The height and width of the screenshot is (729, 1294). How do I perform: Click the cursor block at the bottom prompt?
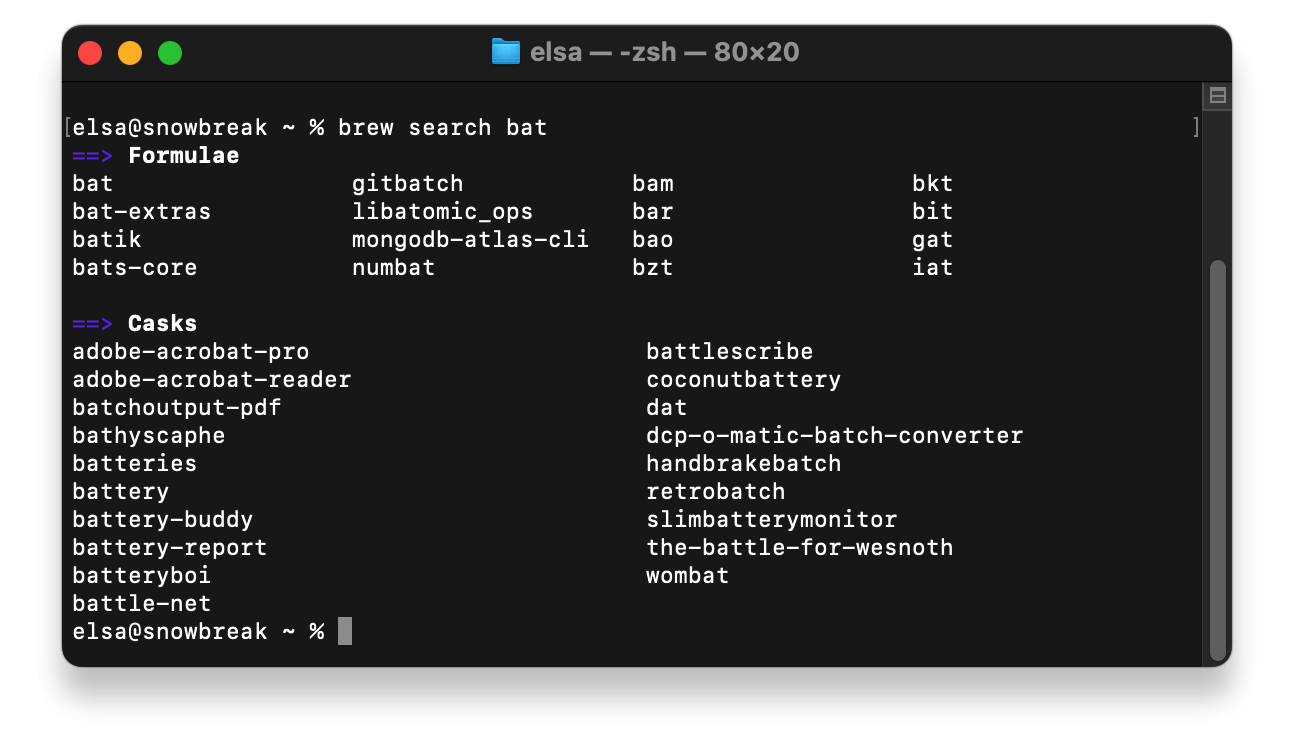(345, 631)
